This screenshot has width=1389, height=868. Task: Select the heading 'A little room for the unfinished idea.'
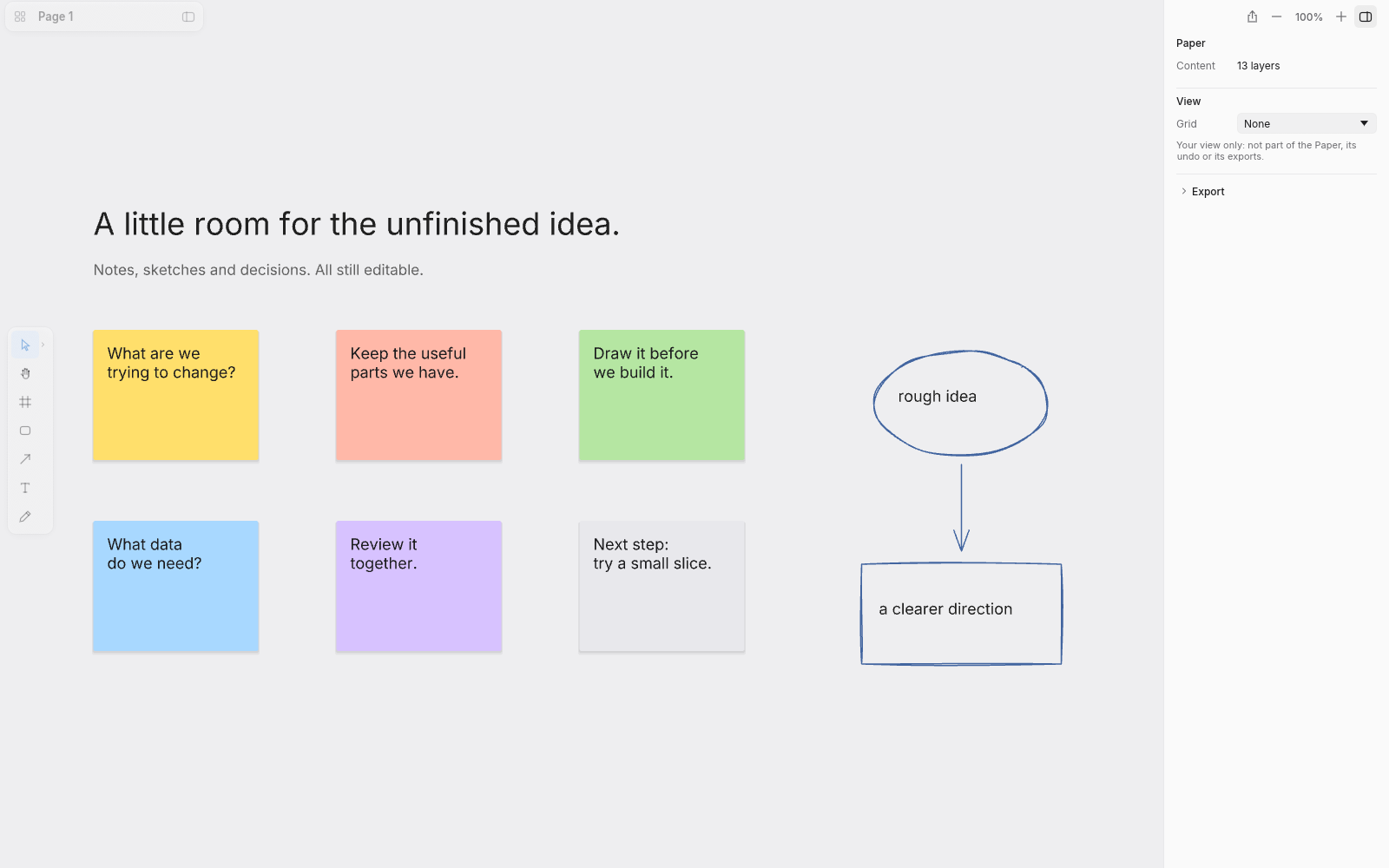click(x=357, y=224)
